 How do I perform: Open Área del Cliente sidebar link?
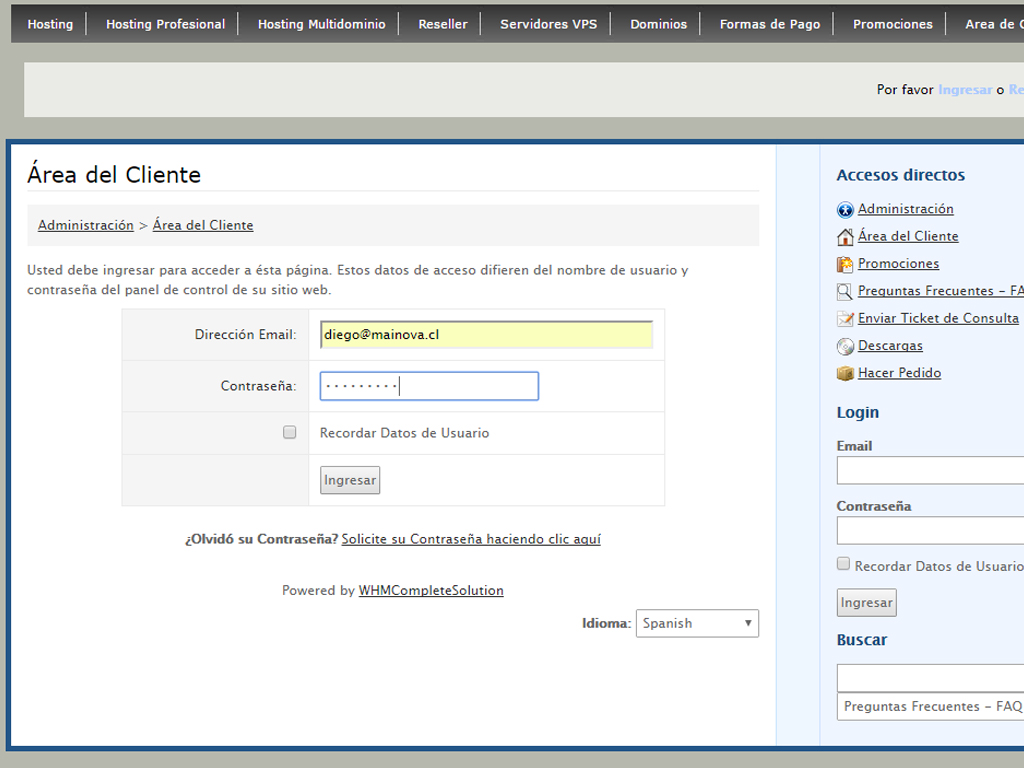click(908, 236)
